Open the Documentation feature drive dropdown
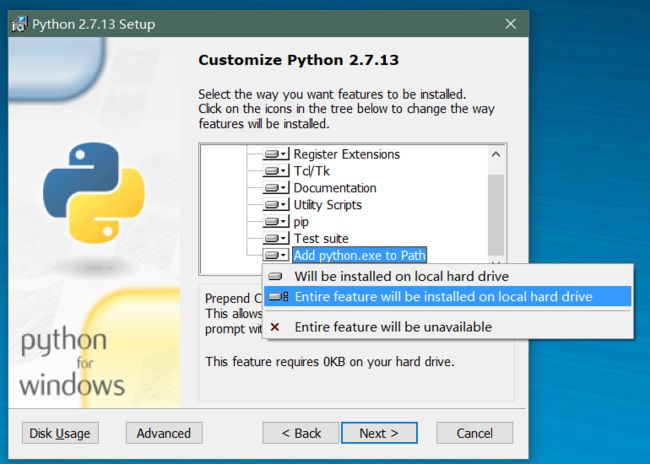650x464 pixels. [x=276, y=188]
